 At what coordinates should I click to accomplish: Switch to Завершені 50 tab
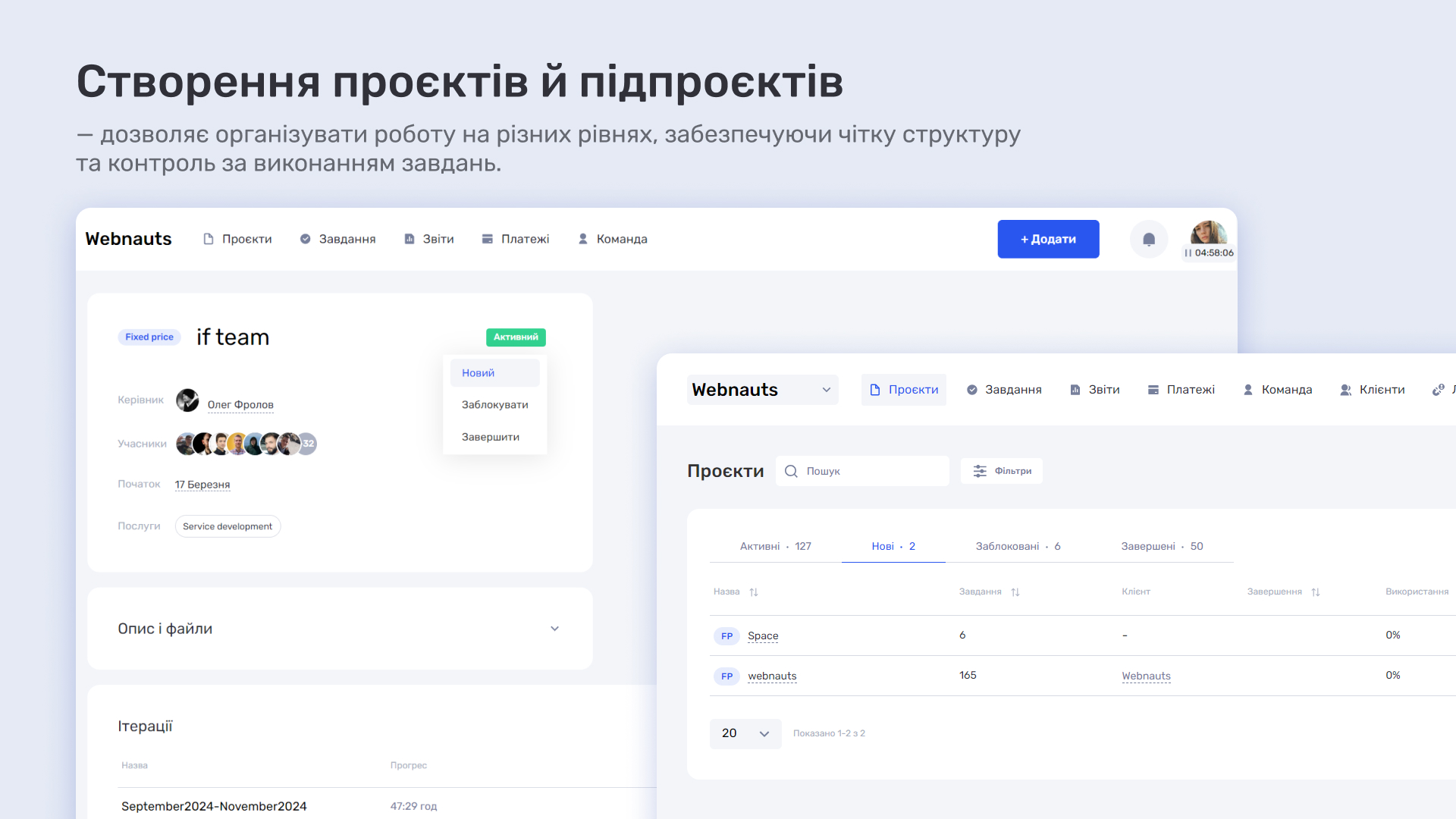click(1163, 546)
